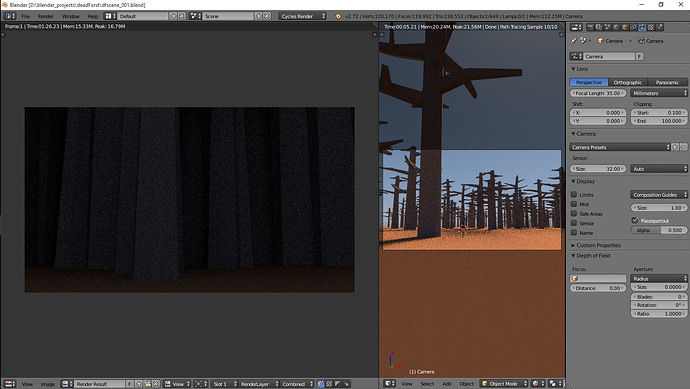Open Composition Guides dropdown

click(659, 194)
